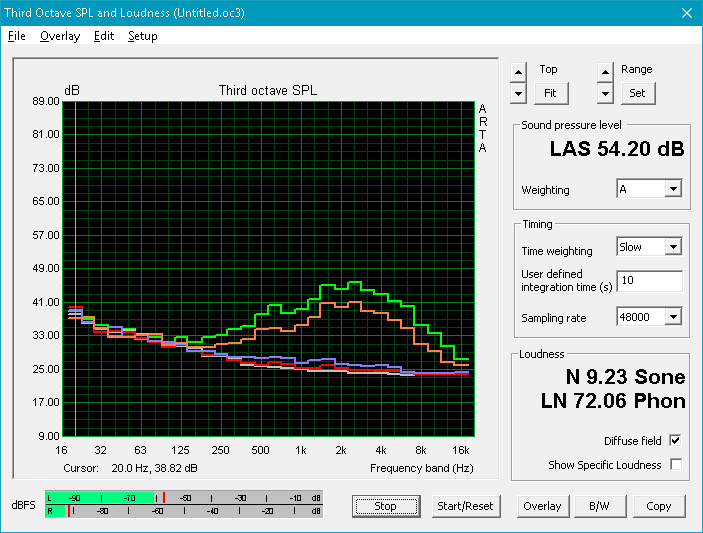Open the Overlay menu

60,36
